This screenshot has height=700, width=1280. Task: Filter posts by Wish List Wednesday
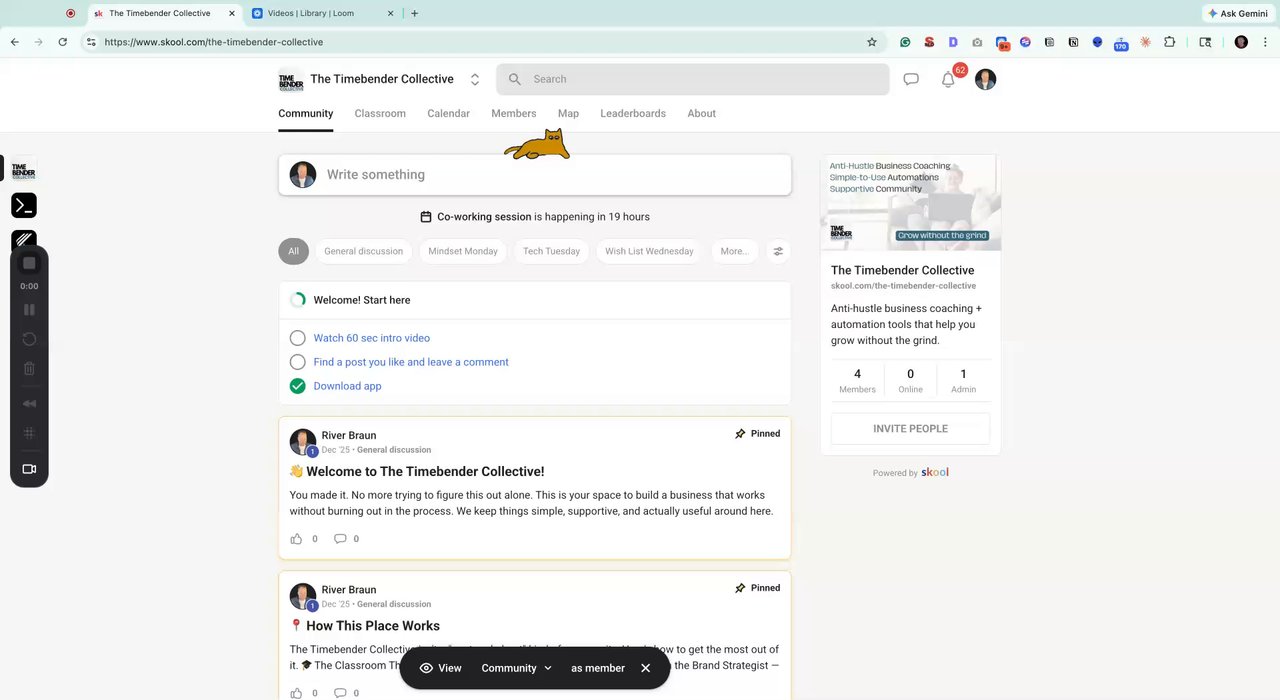(x=649, y=251)
